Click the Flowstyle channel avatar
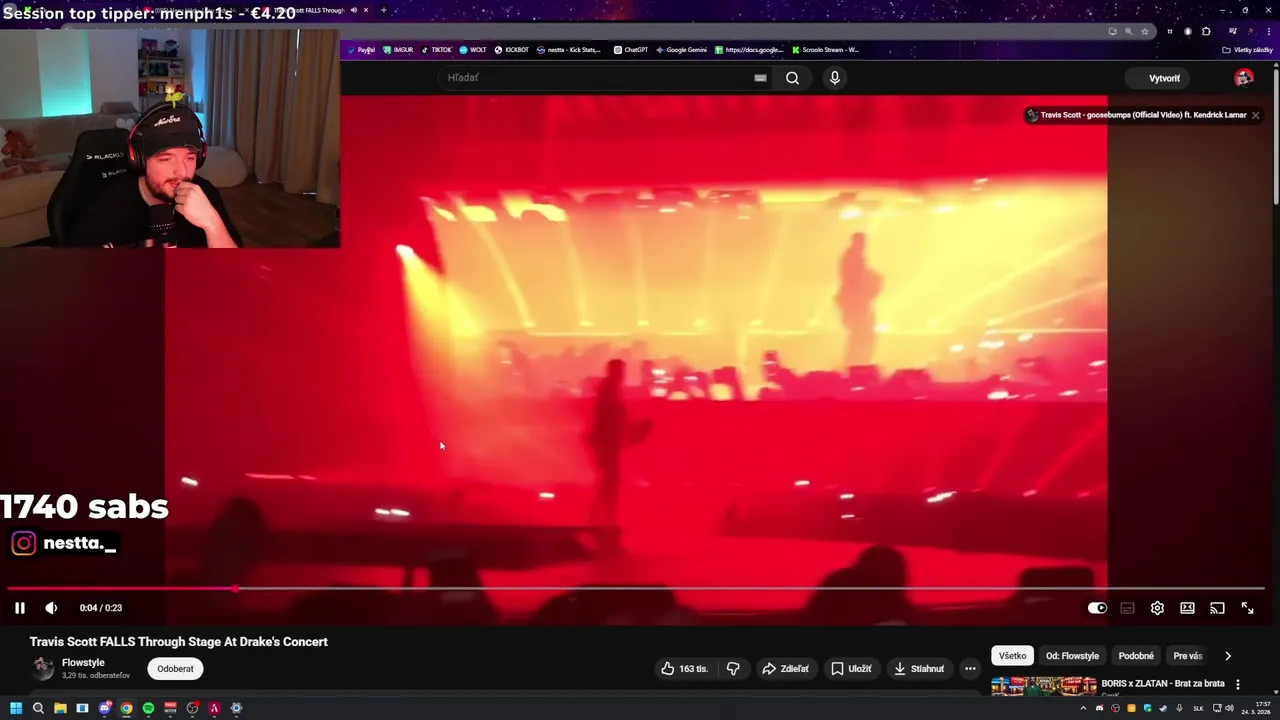 click(x=43, y=668)
